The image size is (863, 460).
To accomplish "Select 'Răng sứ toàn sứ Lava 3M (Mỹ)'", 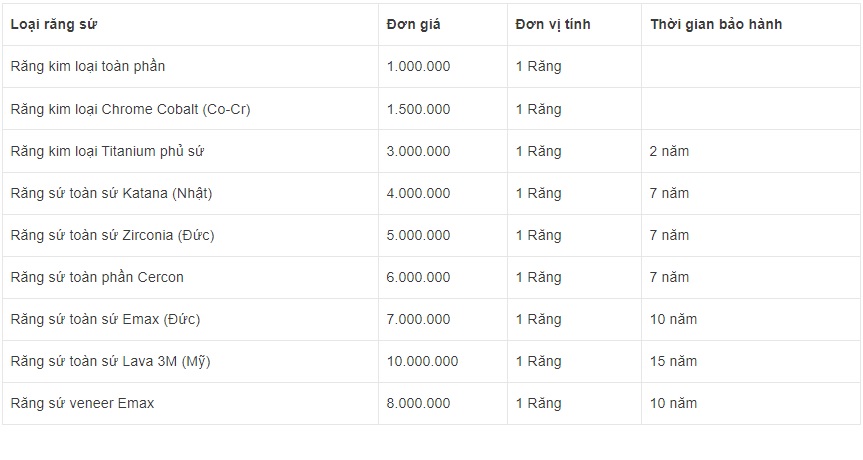I will (x=110, y=361).
